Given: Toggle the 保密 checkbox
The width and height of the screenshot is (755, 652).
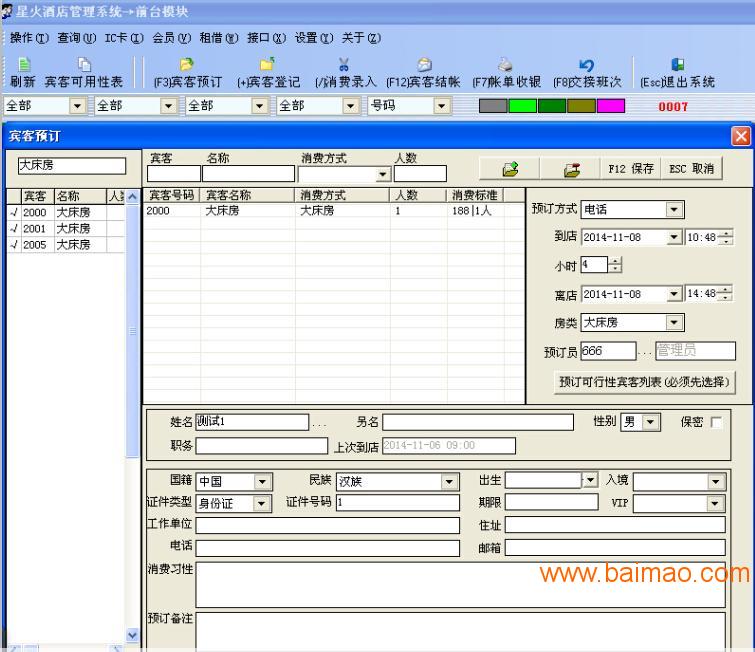Looking at the screenshot, I should point(716,422).
